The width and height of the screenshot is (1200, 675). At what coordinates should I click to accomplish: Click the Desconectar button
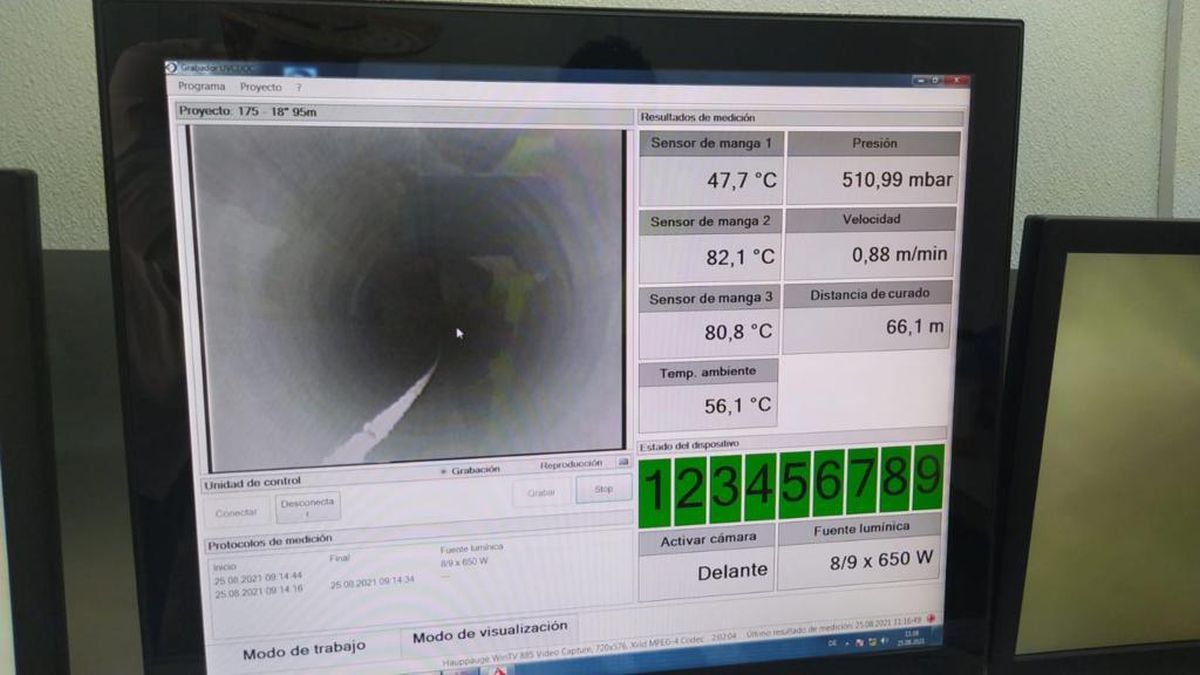308,507
